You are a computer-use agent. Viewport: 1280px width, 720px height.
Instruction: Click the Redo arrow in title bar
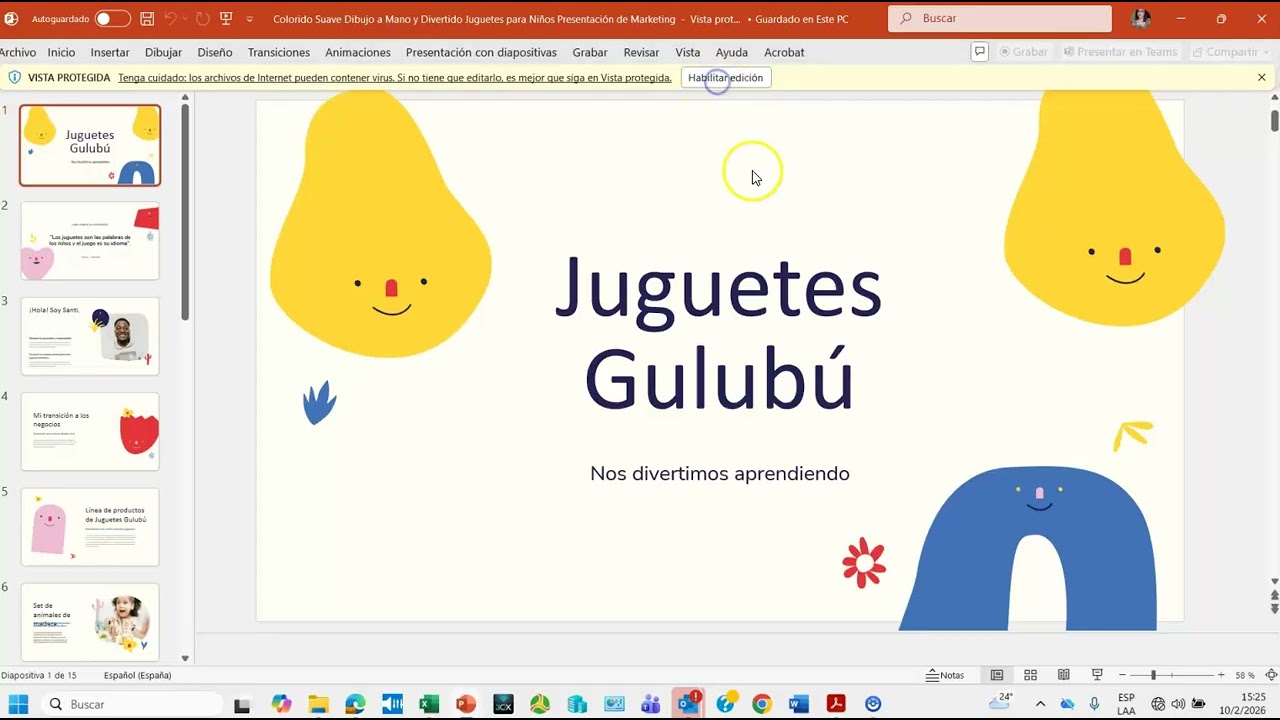[x=202, y=19]
